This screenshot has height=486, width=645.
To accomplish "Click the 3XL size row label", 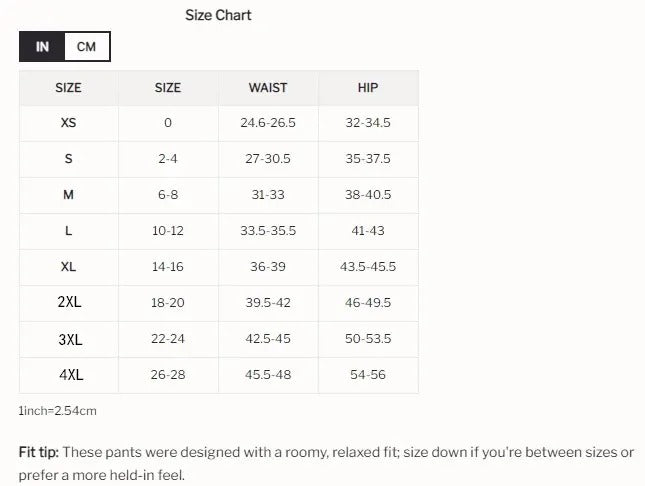I will point(69,339).
